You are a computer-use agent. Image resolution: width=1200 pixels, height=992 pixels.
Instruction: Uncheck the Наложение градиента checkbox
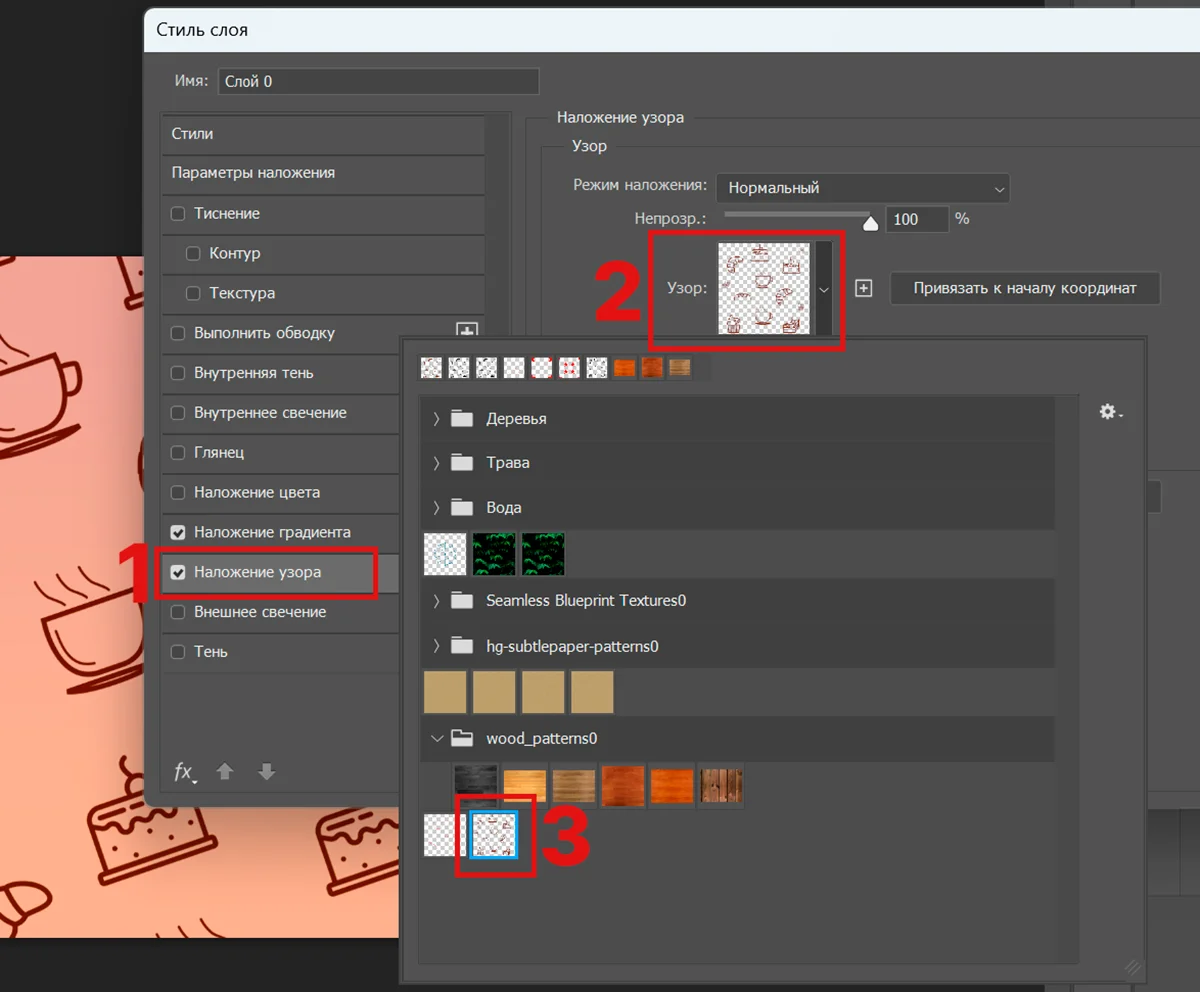[x=178, y=533]
